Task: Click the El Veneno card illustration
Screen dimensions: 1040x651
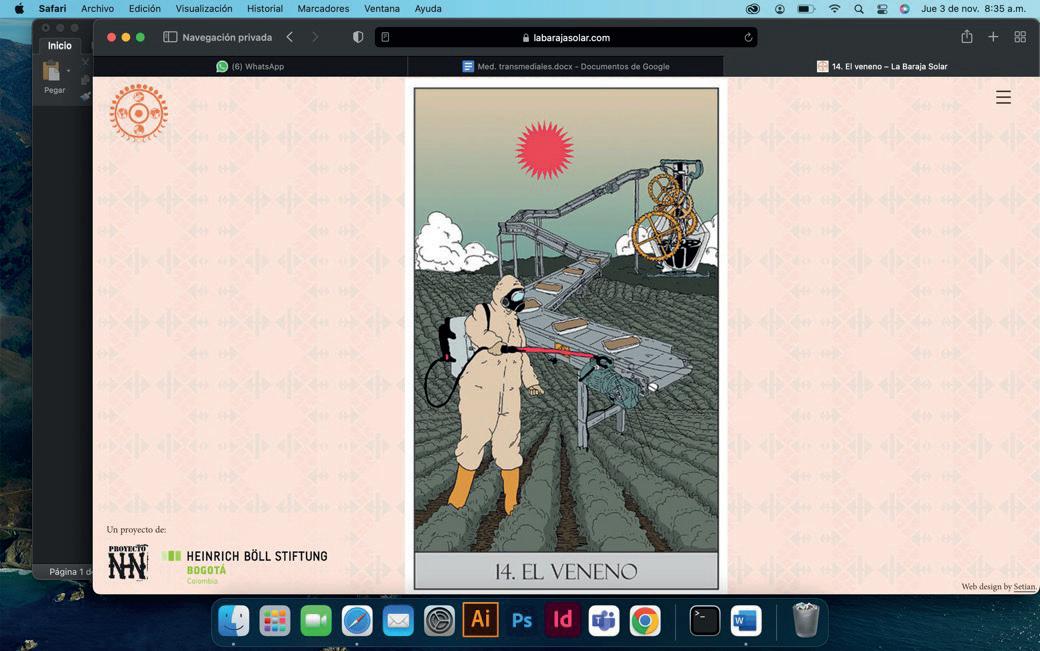Action: point(566,320)
